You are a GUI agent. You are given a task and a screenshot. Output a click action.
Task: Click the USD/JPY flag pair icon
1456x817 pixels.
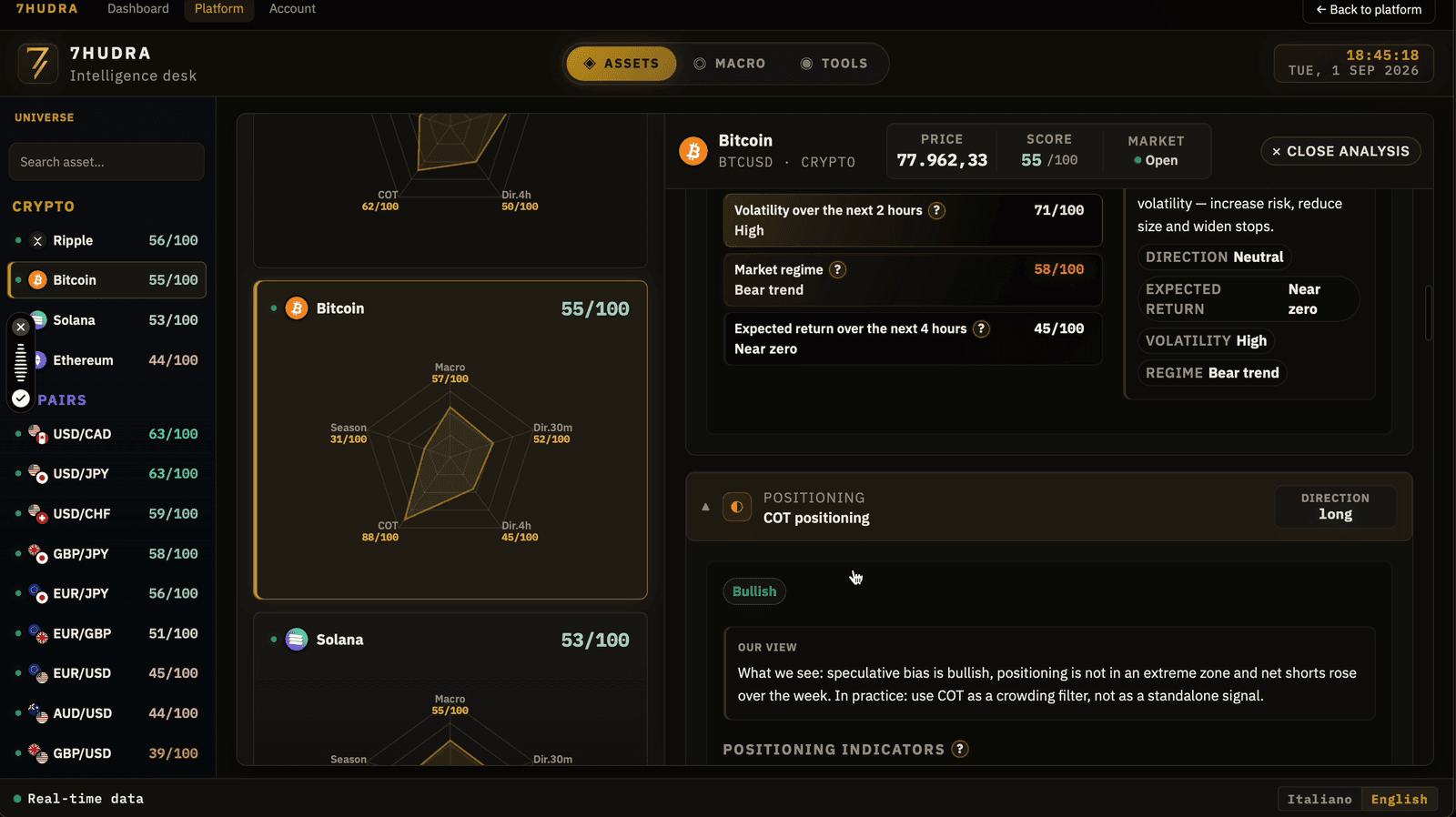coord(37,474)
